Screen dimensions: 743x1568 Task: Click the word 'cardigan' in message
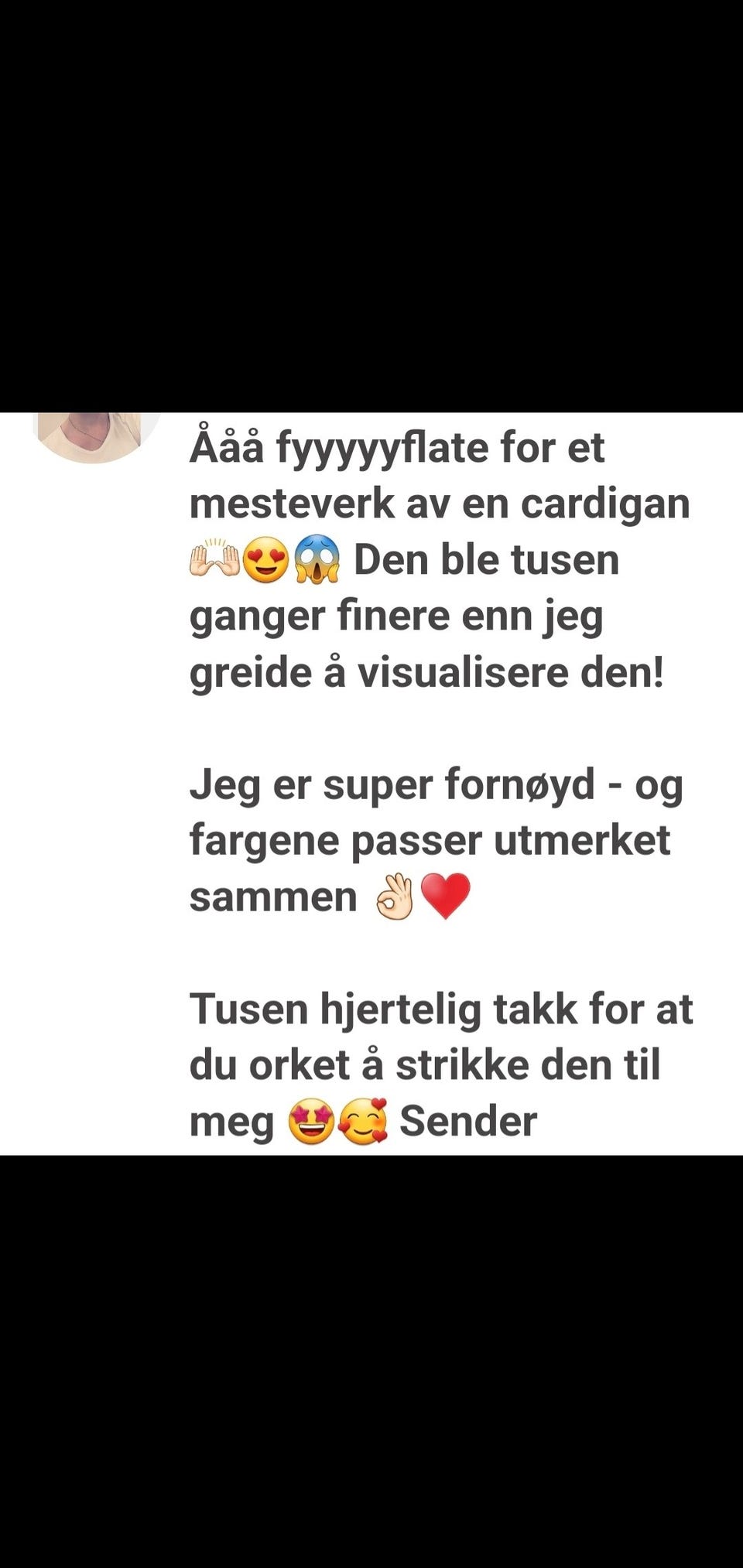[604, 504]
